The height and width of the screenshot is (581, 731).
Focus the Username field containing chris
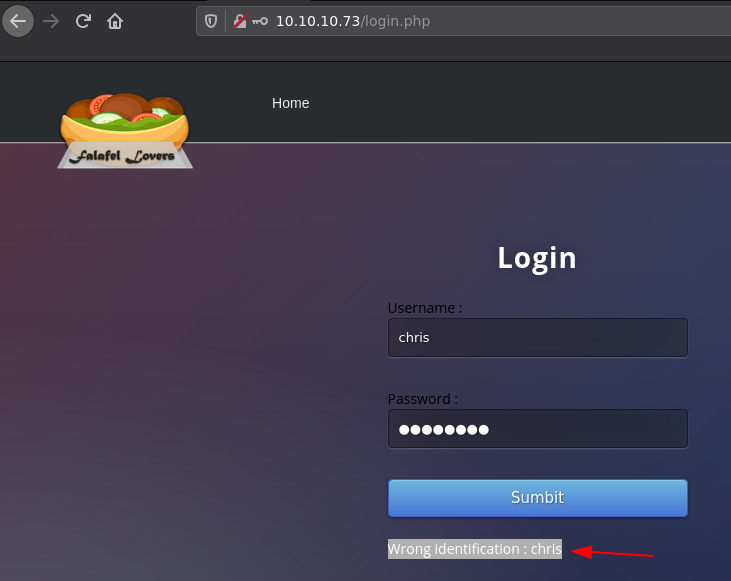(x=538, y=338)
